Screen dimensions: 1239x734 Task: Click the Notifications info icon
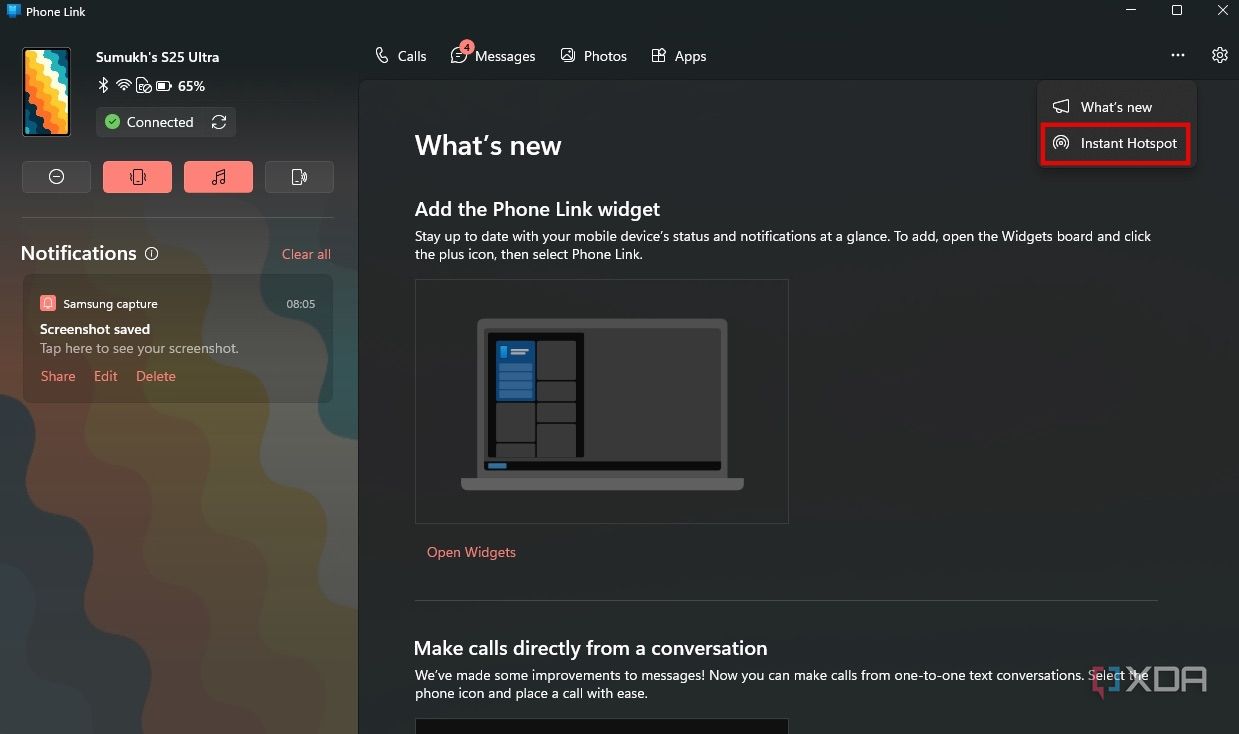click(152, 254)
